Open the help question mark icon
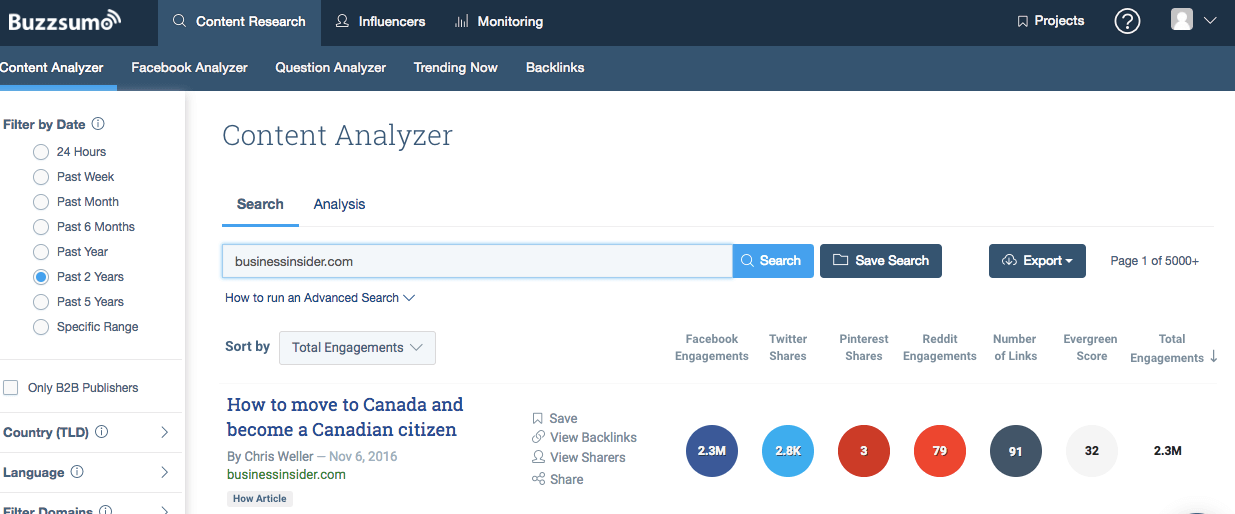Viewport: 1235px width, 514px height. click(1127, 21)
